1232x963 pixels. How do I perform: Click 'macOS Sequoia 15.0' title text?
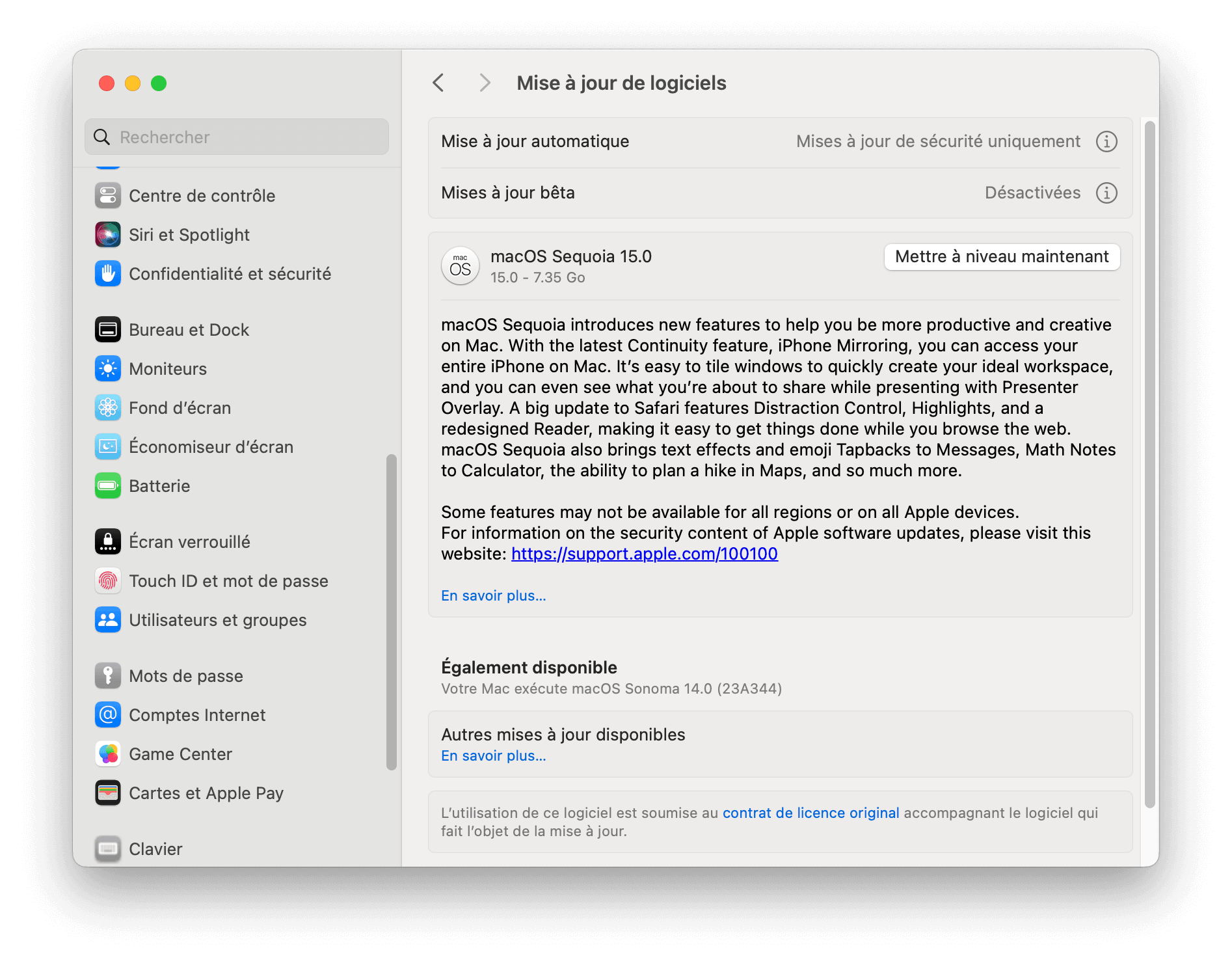[571, 257]
